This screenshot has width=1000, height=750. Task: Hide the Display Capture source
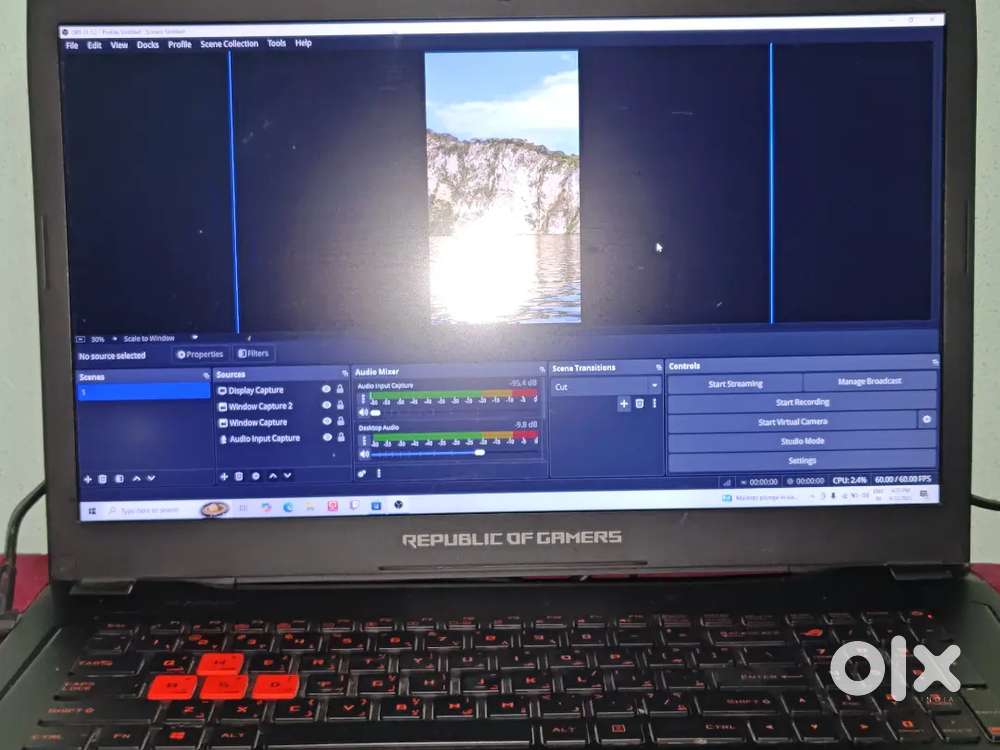(326, 390)
